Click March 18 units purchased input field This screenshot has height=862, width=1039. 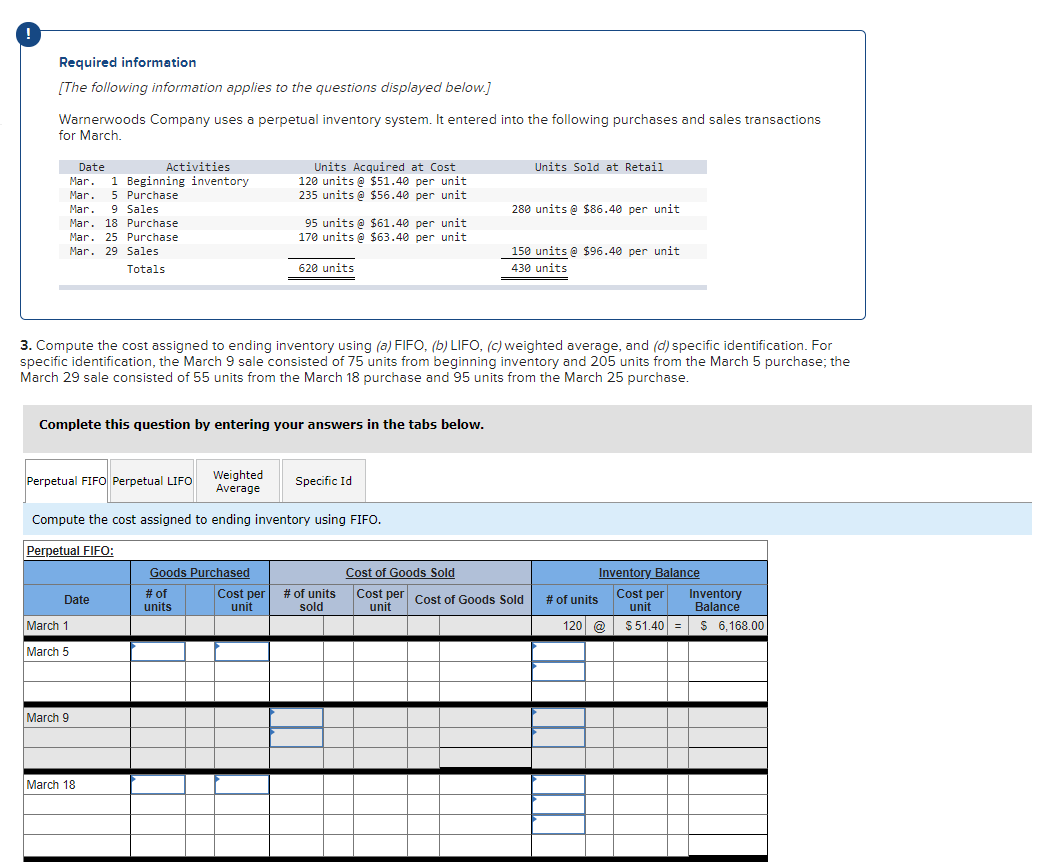(157, 784)
